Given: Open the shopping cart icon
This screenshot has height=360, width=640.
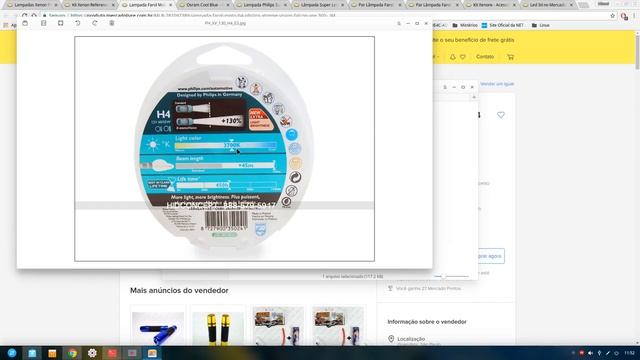Looking at the screenshot, I should tap(511, 57).
